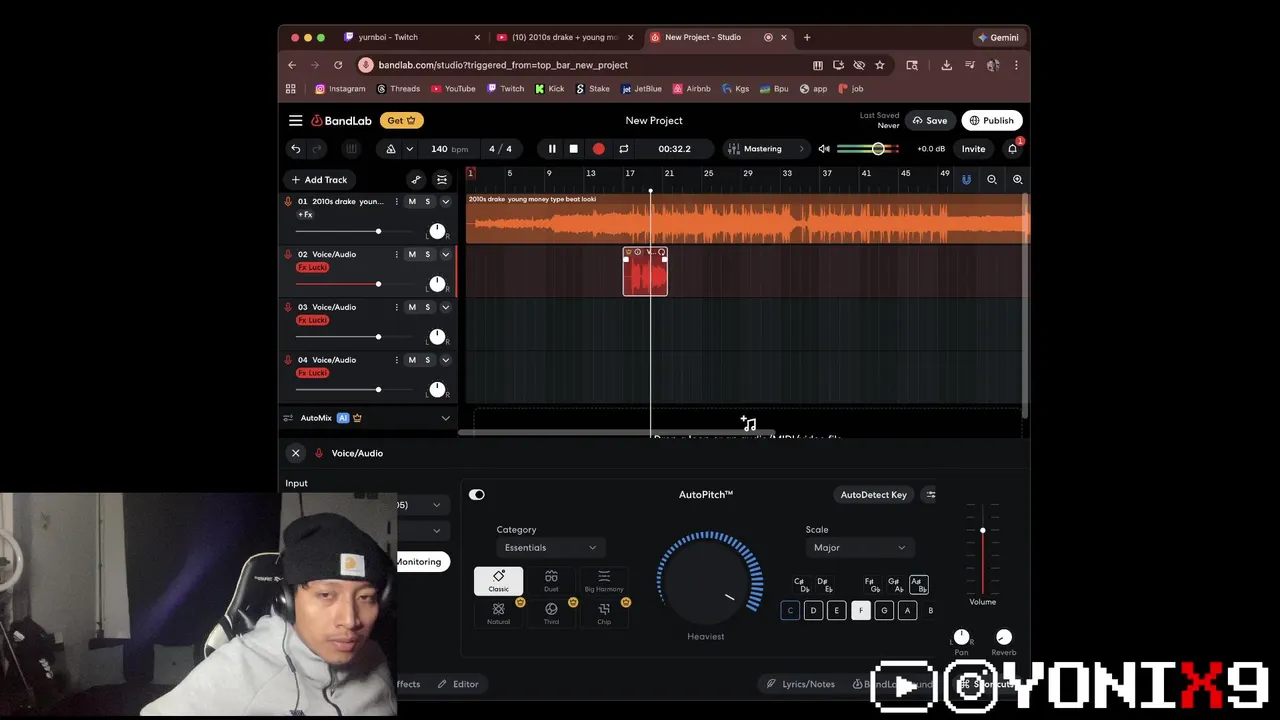Stop playback with the stop button
The width and height of the screenshot is (1280, 720).
[573, 149]
